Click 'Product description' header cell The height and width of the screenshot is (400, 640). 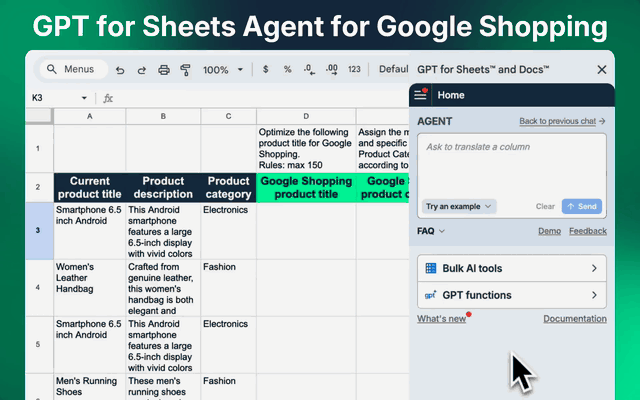pos(163,187)
